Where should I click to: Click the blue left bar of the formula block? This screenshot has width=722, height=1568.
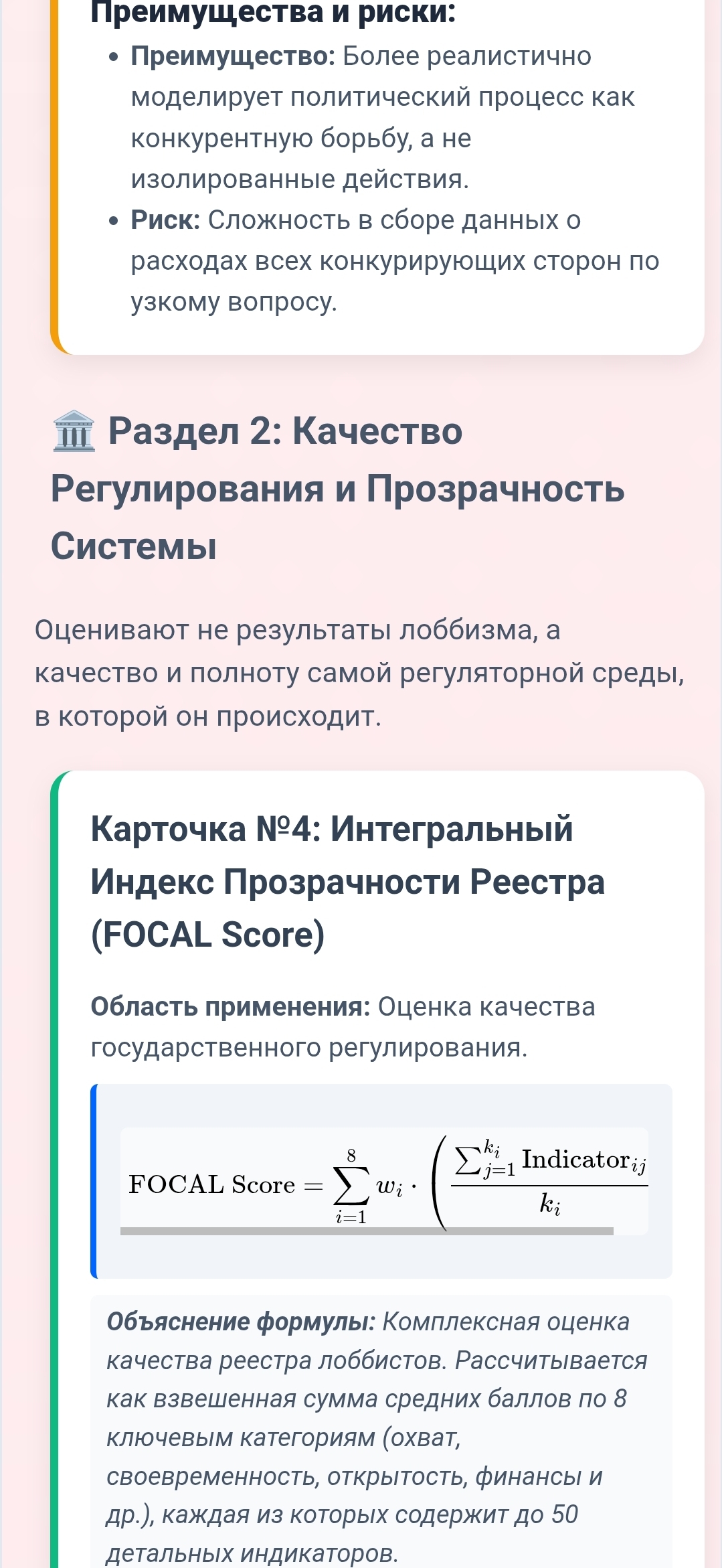point(94,1181)
